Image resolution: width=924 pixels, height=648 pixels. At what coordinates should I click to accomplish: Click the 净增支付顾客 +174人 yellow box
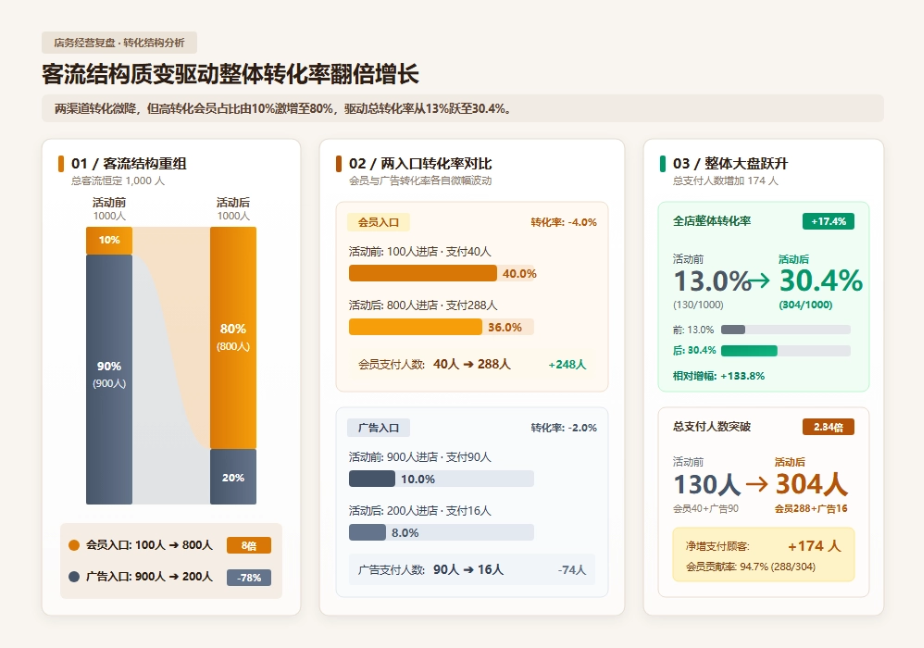[x=763, y=554]
